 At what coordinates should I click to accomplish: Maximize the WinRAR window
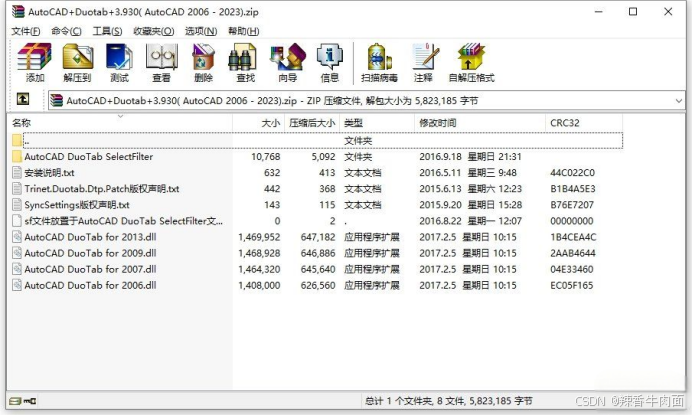633,12
